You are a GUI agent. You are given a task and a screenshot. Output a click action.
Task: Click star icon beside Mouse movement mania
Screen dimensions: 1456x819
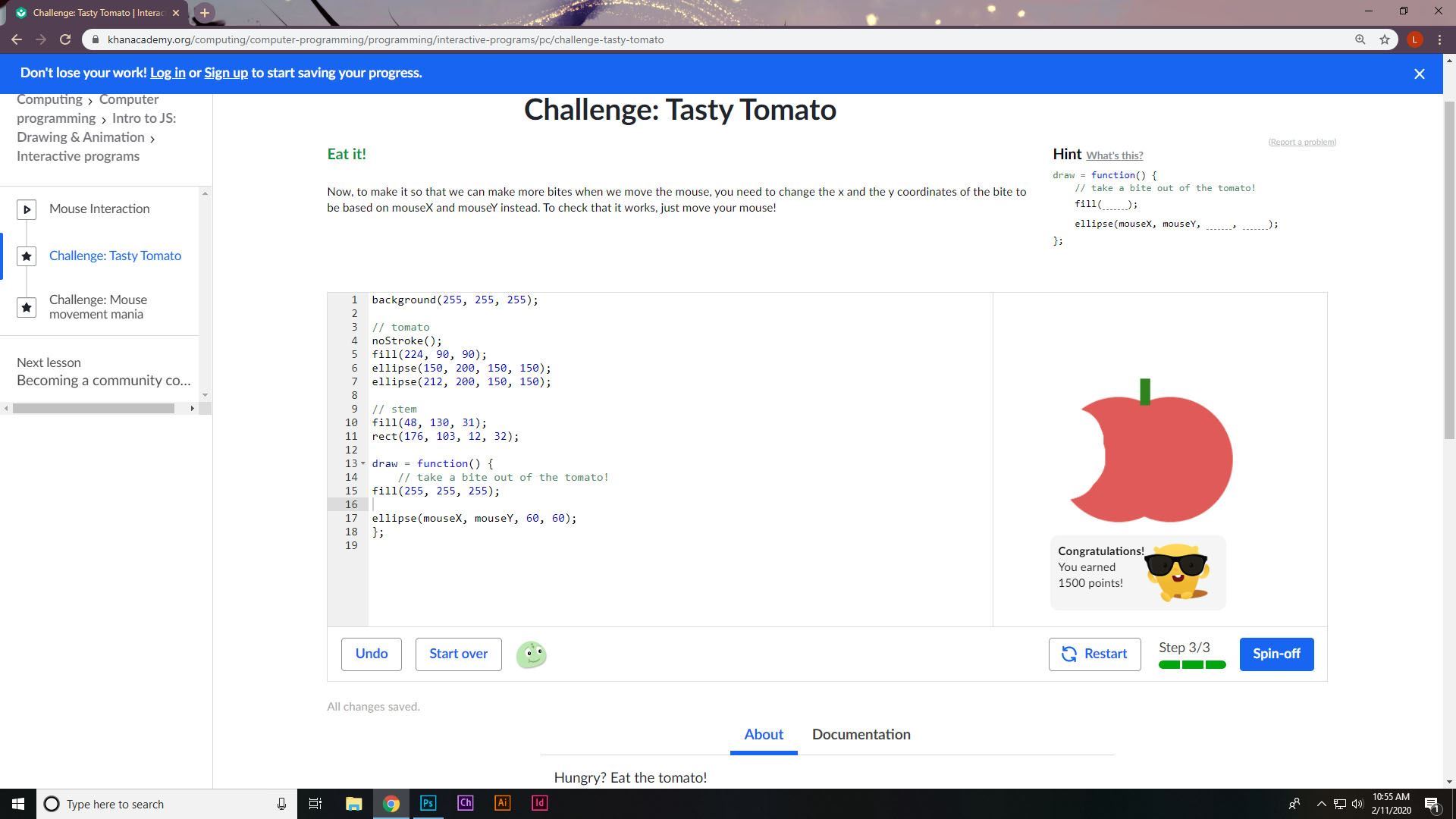tap(27, 307)
